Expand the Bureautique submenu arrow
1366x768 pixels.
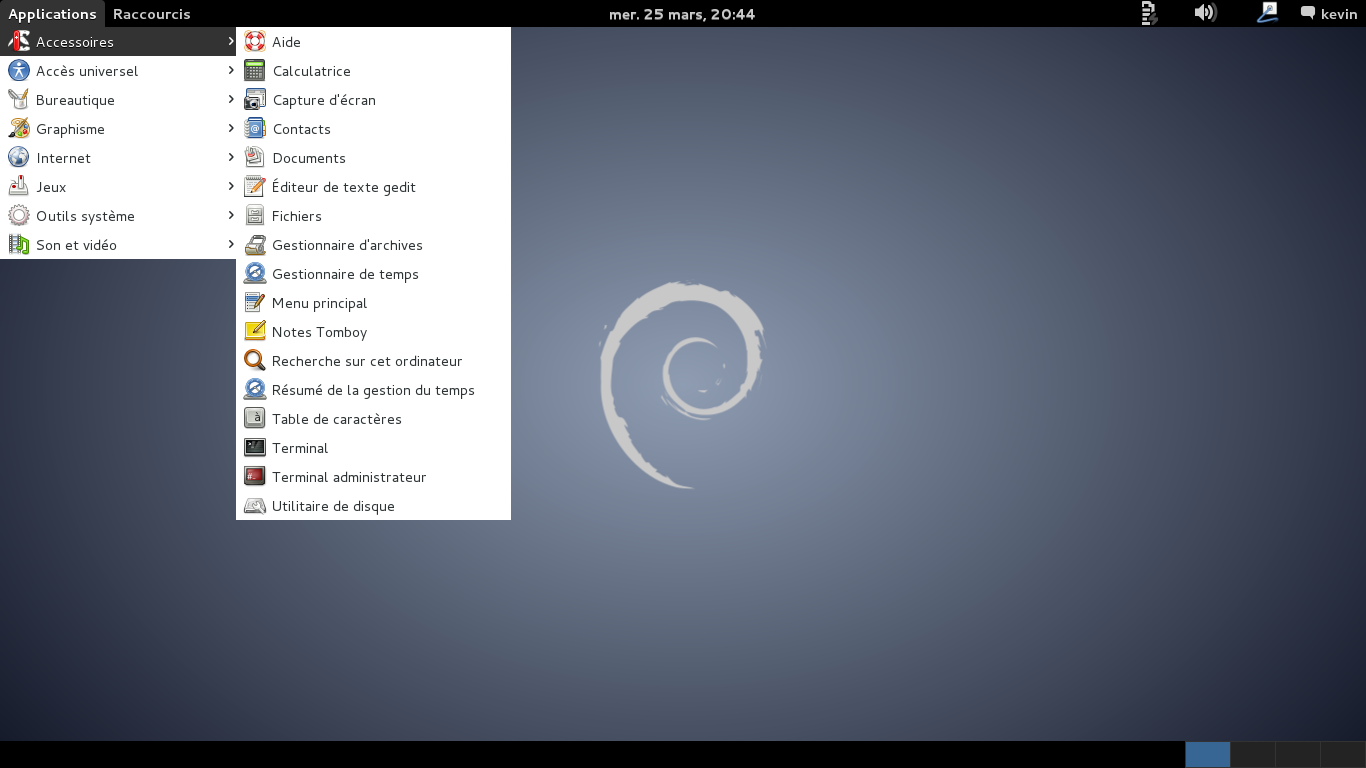tap(231, 99)
